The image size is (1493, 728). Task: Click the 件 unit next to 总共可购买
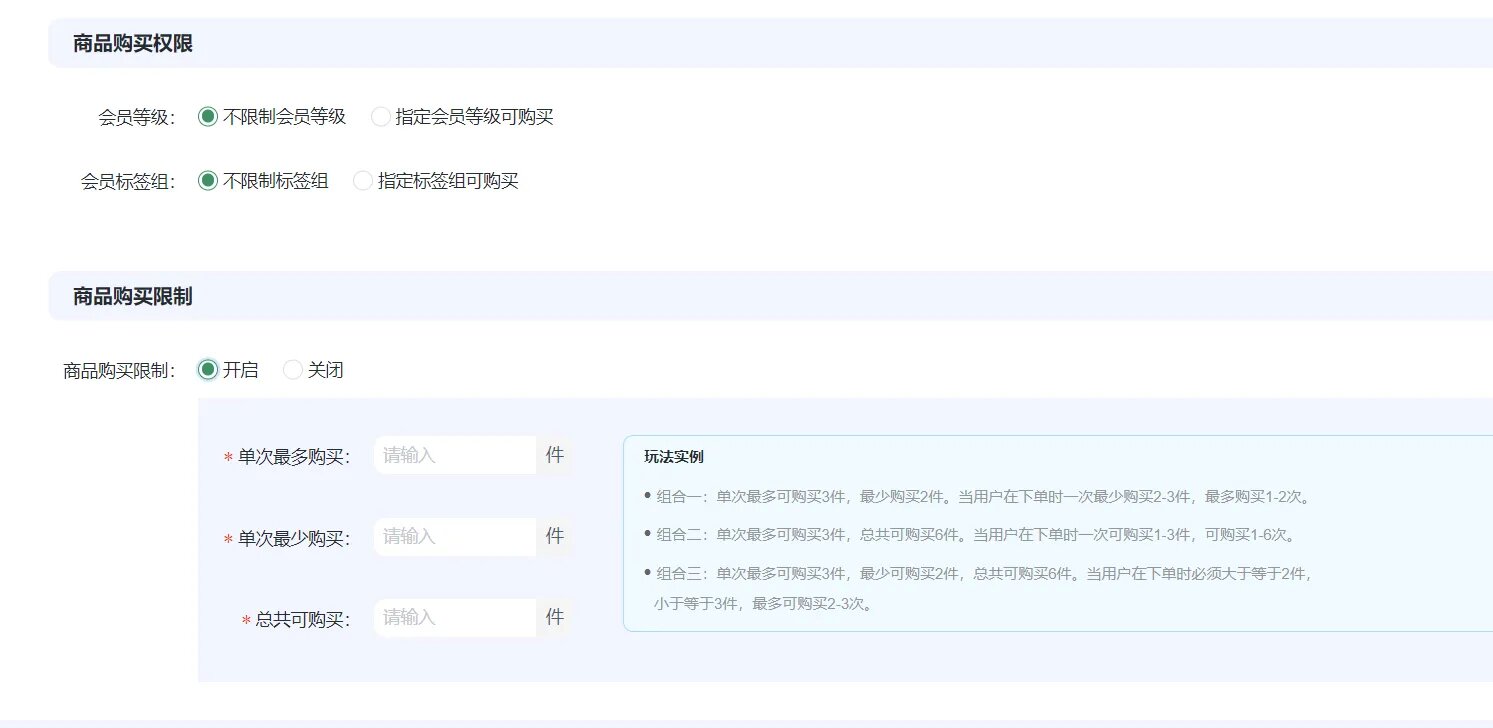pos(555,618)
